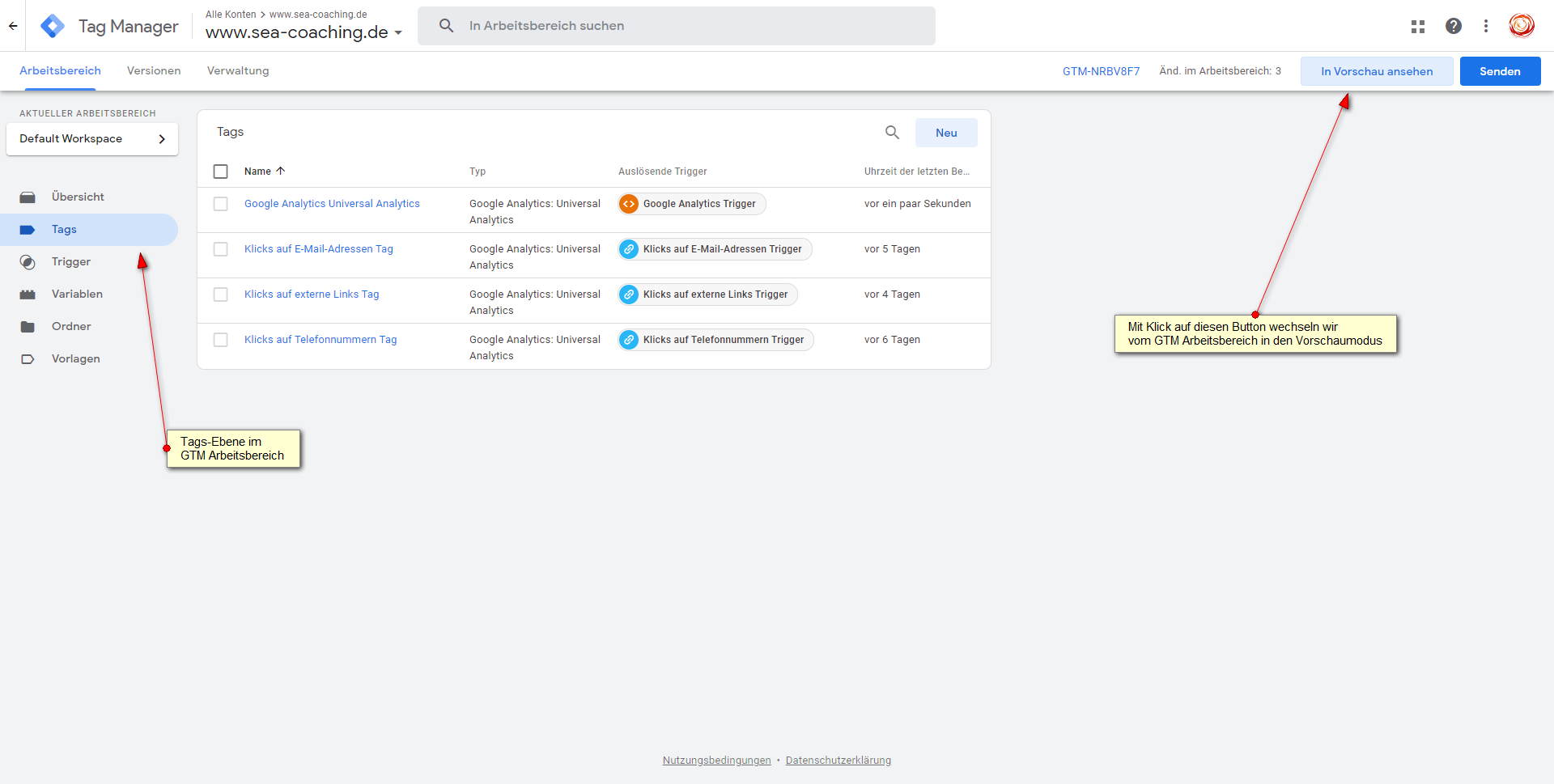Click the Alle Konten breadcrumb
Screen dimensions: 1554x784
click(231, 15)
